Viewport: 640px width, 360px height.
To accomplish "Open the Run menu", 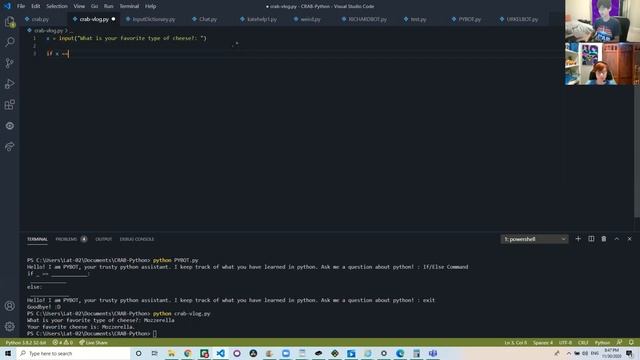I will (x=108, y=6).
